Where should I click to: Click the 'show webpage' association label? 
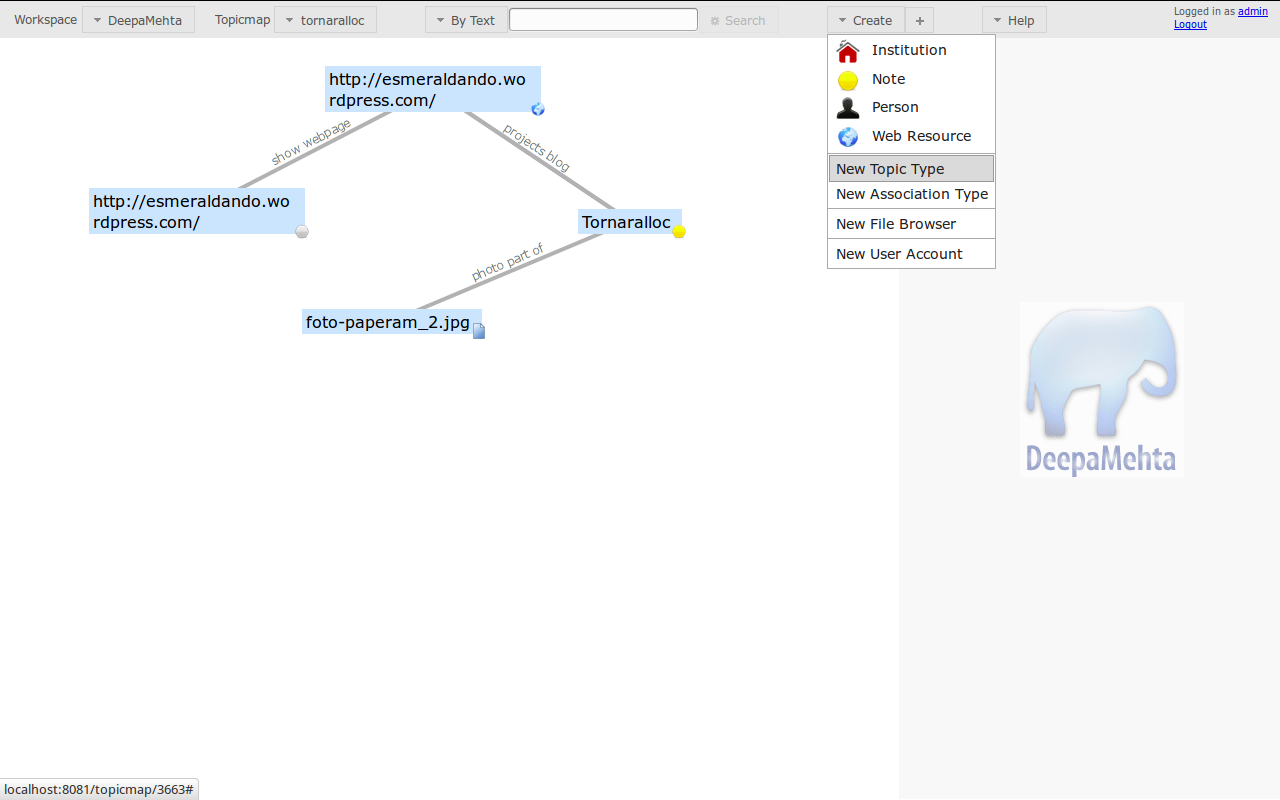tap(311, 142)
